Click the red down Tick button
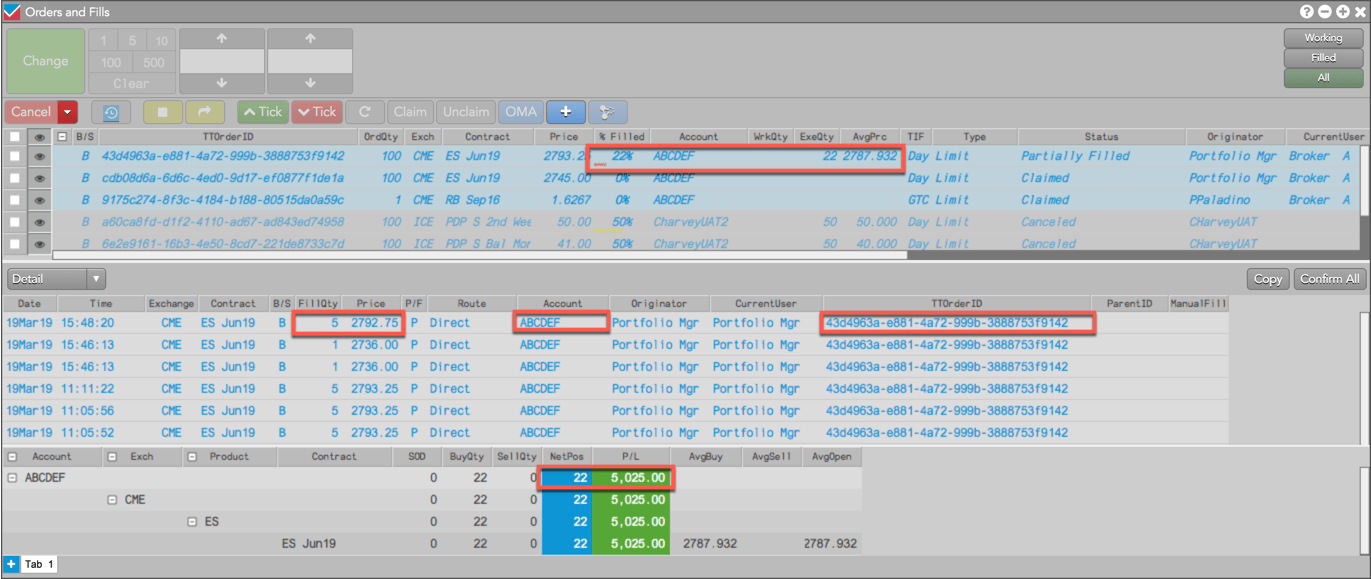This screenshot has width=1371, height=579. click(x=316, y=112)
